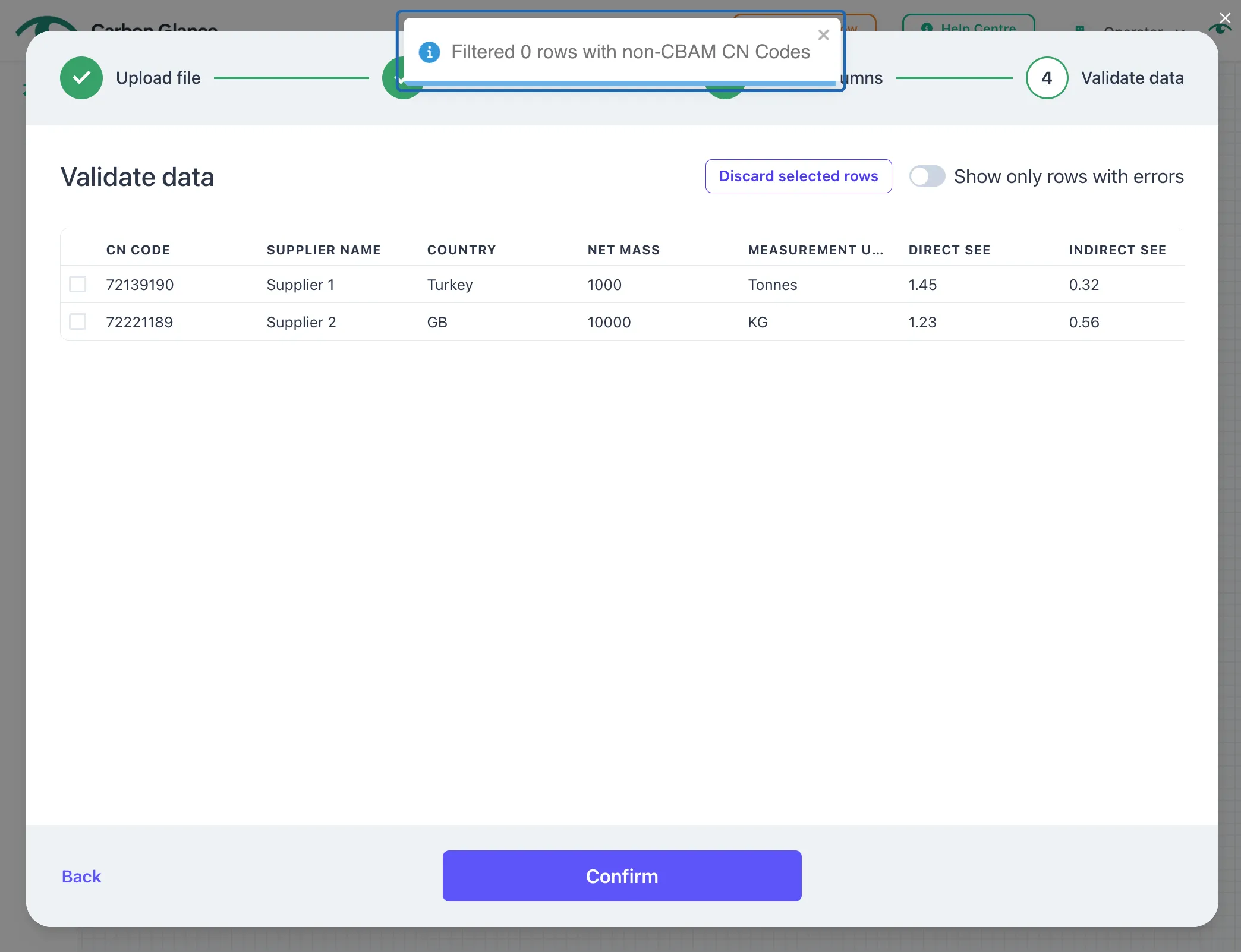Click the COUNTRY column header
Viewport: 1241px width, 952px height.
click(x=461, y=250)
